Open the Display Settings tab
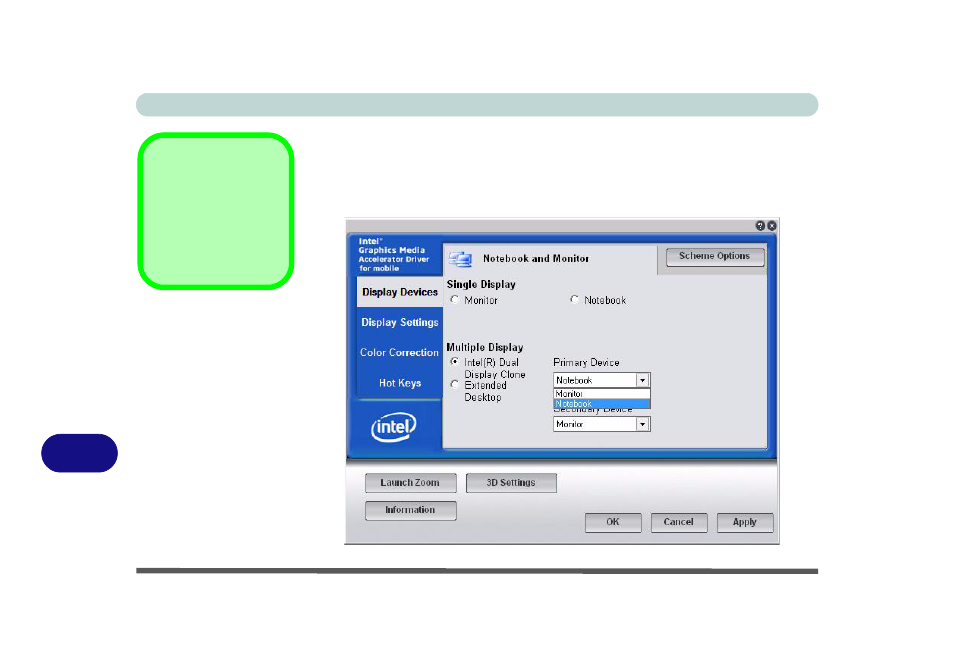Viewport: 954px width, 672px height. (400, 322)
